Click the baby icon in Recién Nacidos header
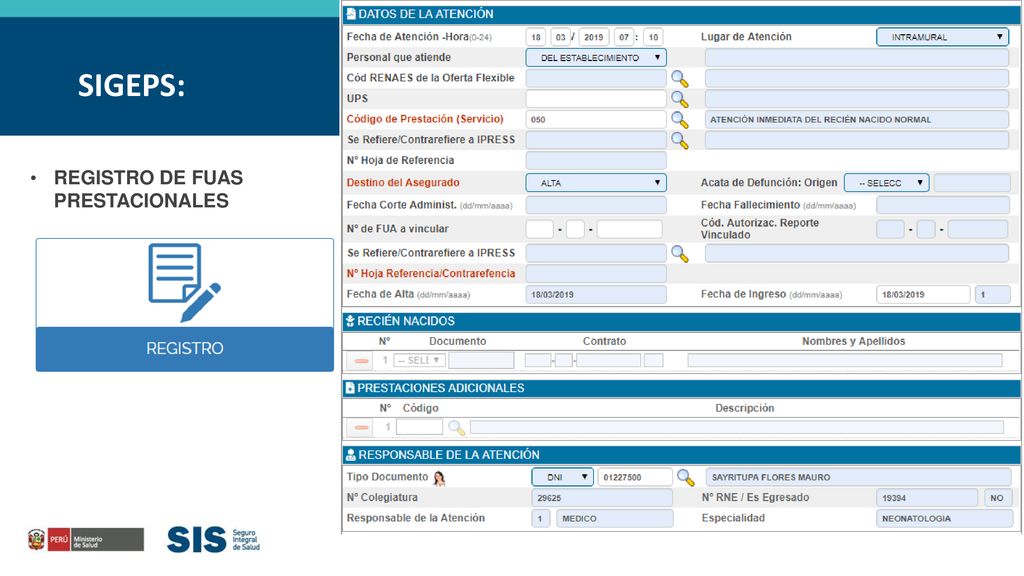Image resolution: width=1024 pixels, height=576 pixels. (x=350, y=321)
